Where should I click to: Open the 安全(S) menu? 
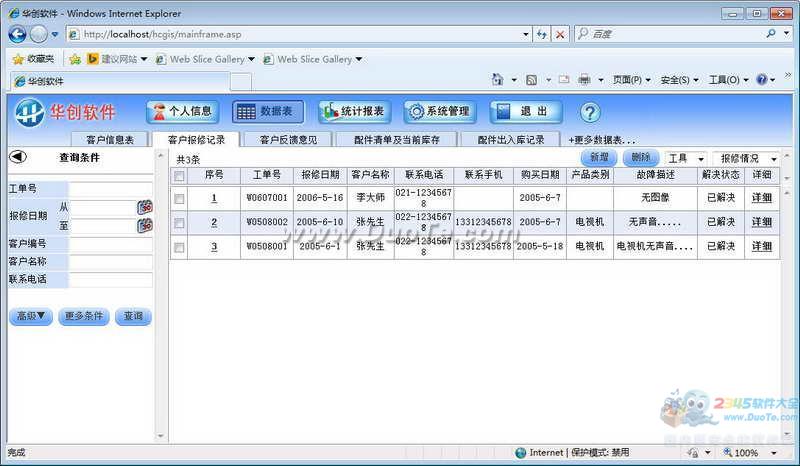679,80
